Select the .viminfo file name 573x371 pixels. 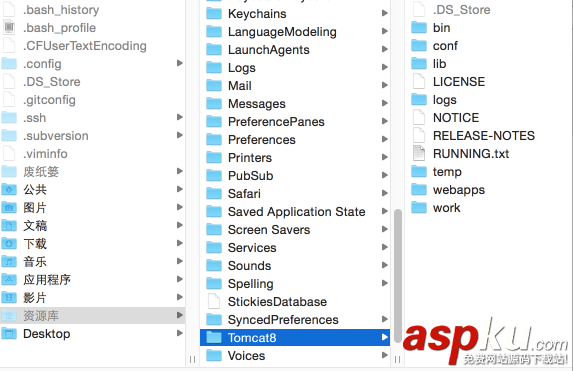click(45, 154)
